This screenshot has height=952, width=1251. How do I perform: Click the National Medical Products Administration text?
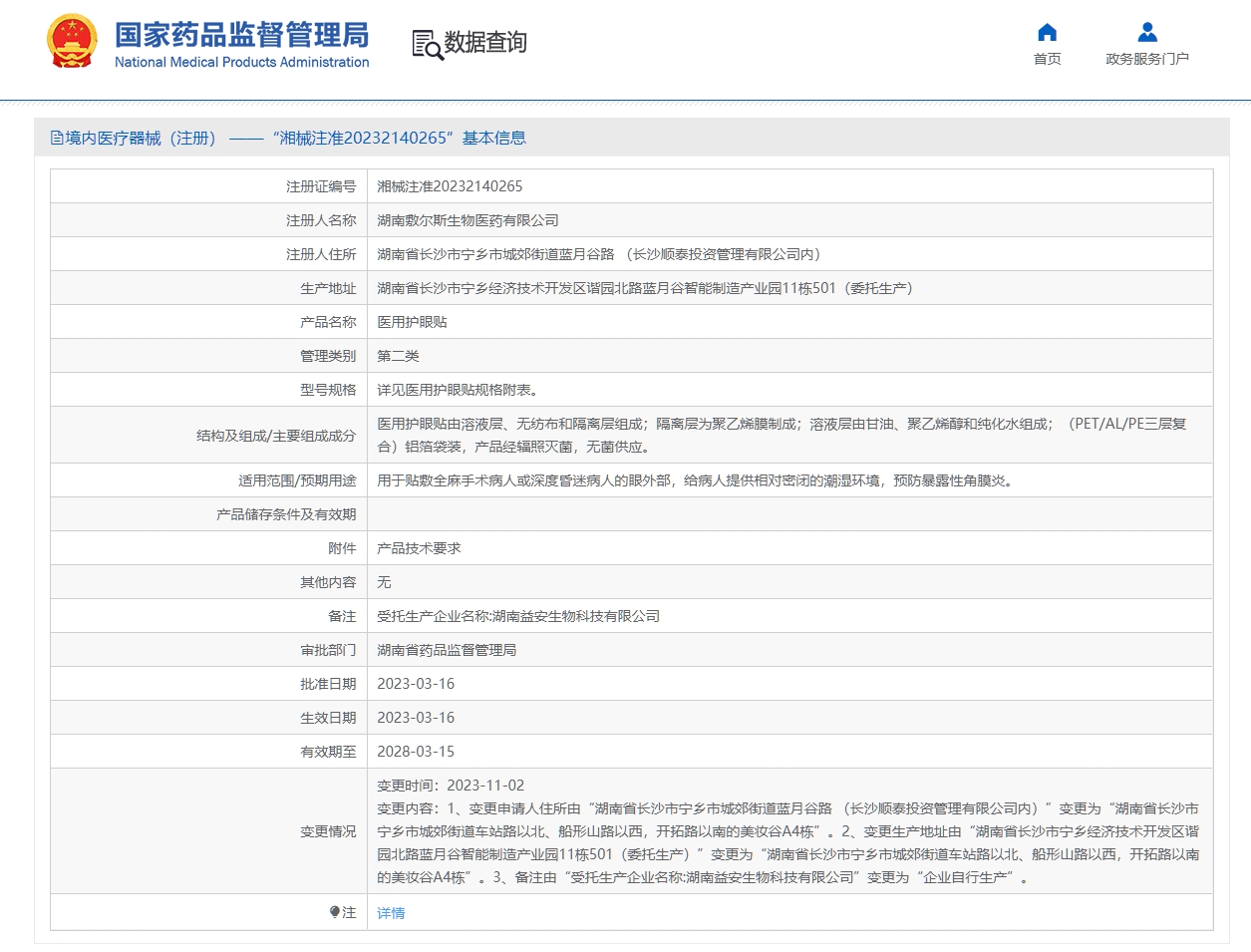(x=242, y=63)
